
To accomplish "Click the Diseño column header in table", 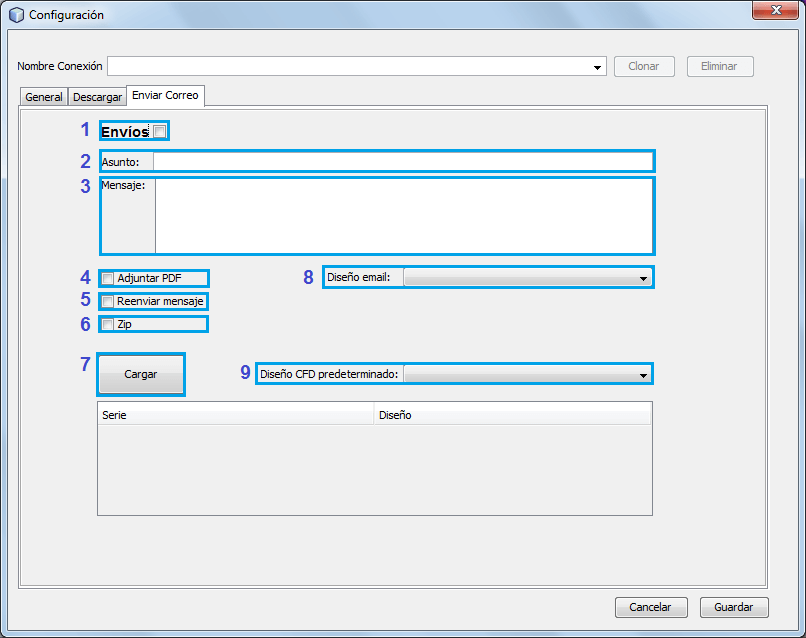I will click(x=512, y=415).
